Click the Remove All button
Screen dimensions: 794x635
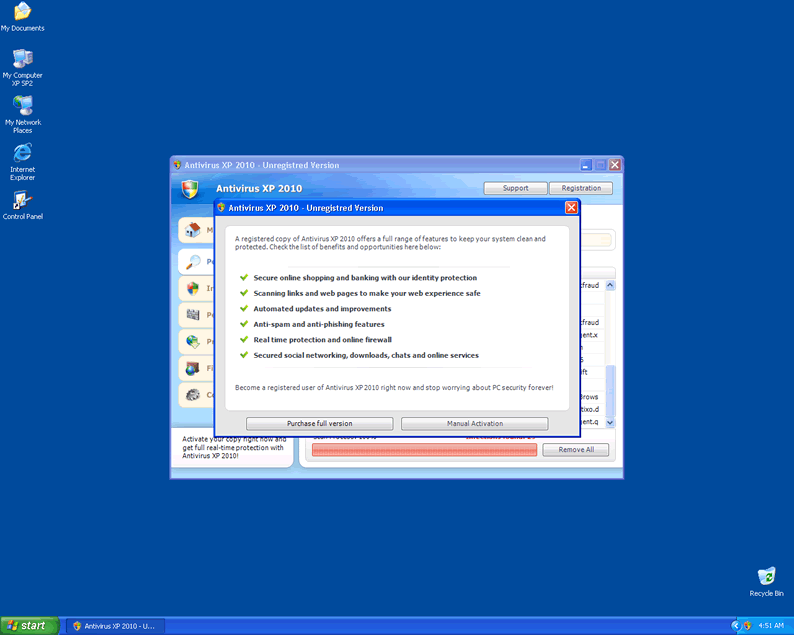pyautogui.click(x=575, y=450)
